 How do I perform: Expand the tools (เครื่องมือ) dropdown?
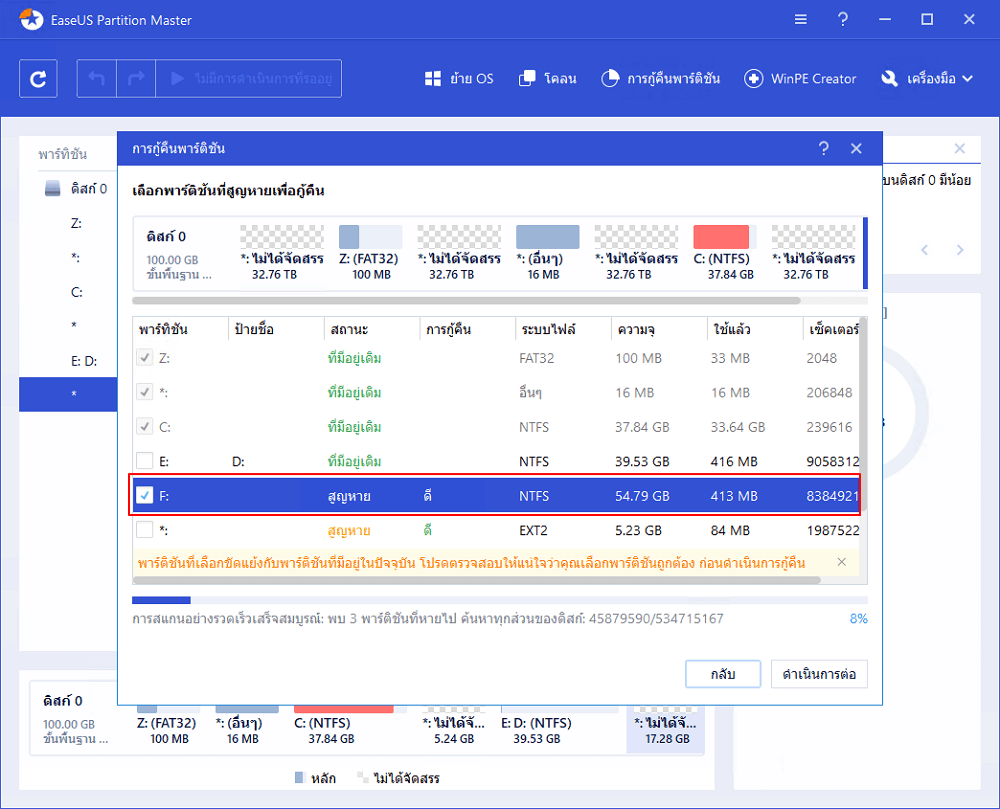coord(927,78)
